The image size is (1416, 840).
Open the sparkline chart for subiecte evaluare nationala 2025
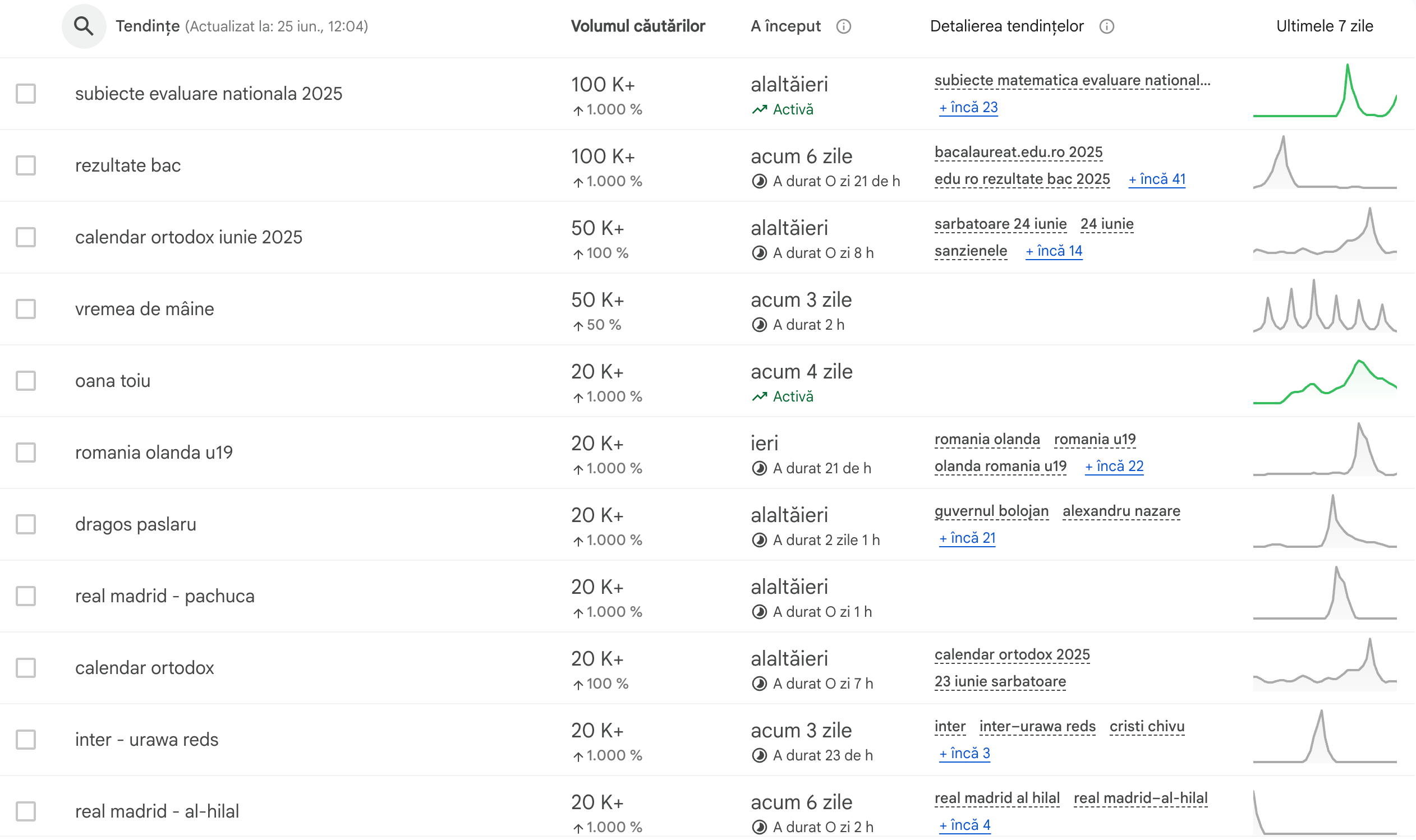[x=1325, y=91]
